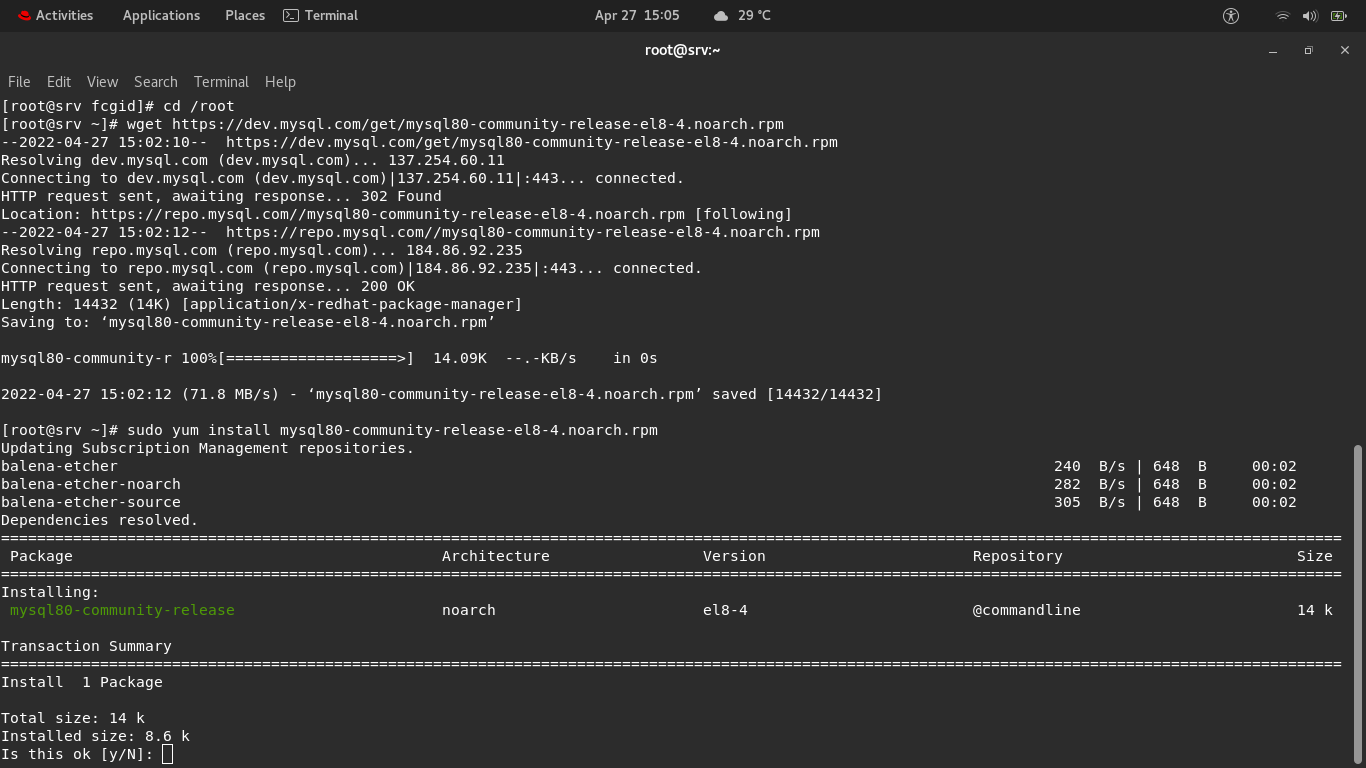The image size is (1366, 768).
Task: Open the Search menu in terminal
Action: 156,82
